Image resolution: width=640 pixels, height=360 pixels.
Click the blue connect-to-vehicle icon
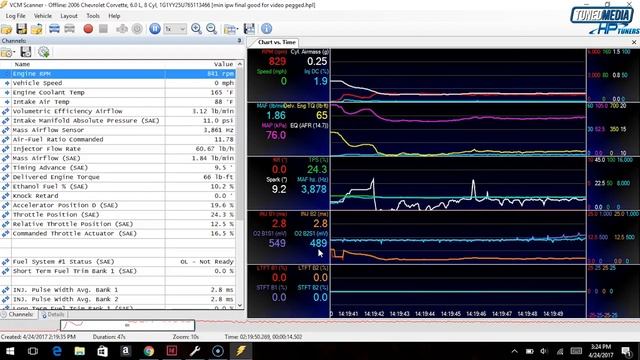(x=54, y=29)
